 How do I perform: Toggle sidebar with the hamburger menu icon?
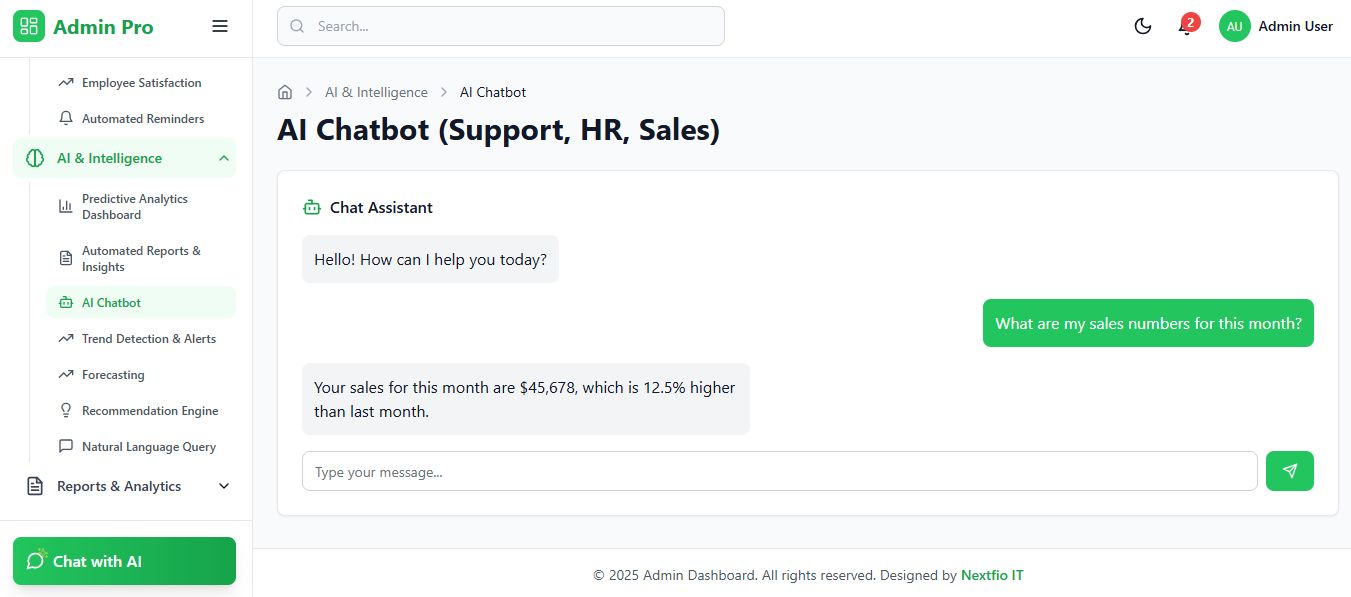(x=220, y=27)
